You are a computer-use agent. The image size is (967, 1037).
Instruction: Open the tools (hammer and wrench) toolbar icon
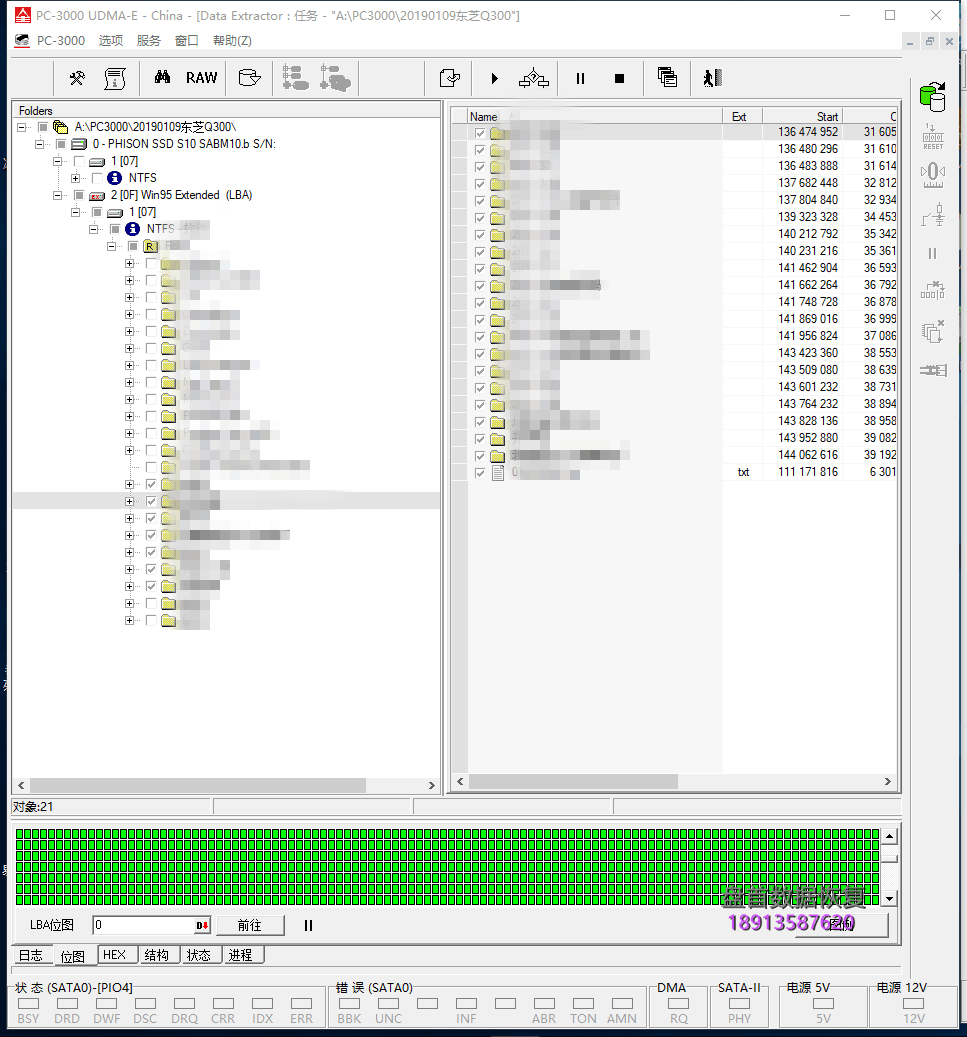pyautogui.click(x=77, y=78)
